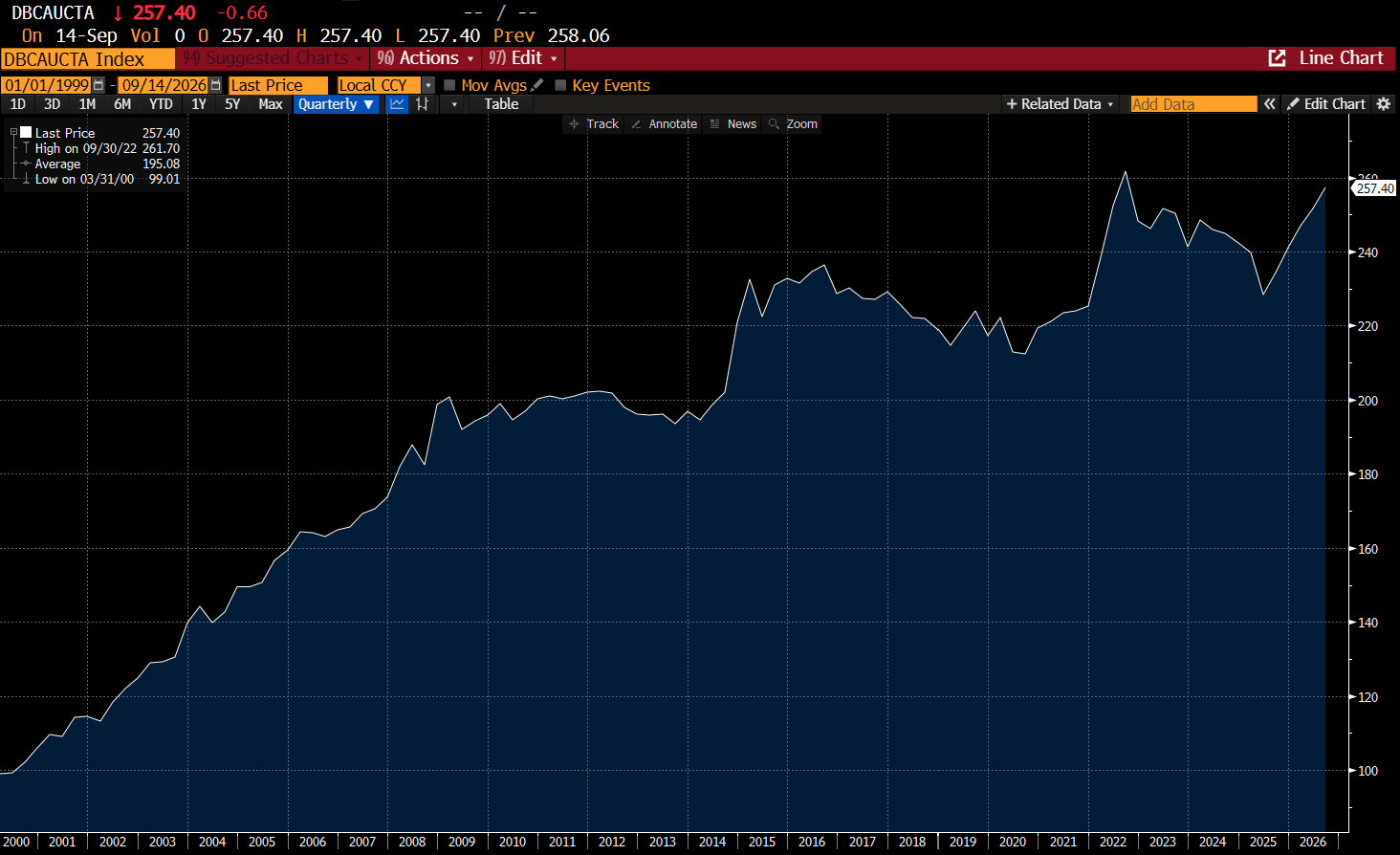Screen dimensions: 1400x855
Task: Select the line chart type icon
Action: (x=398, y=104)
